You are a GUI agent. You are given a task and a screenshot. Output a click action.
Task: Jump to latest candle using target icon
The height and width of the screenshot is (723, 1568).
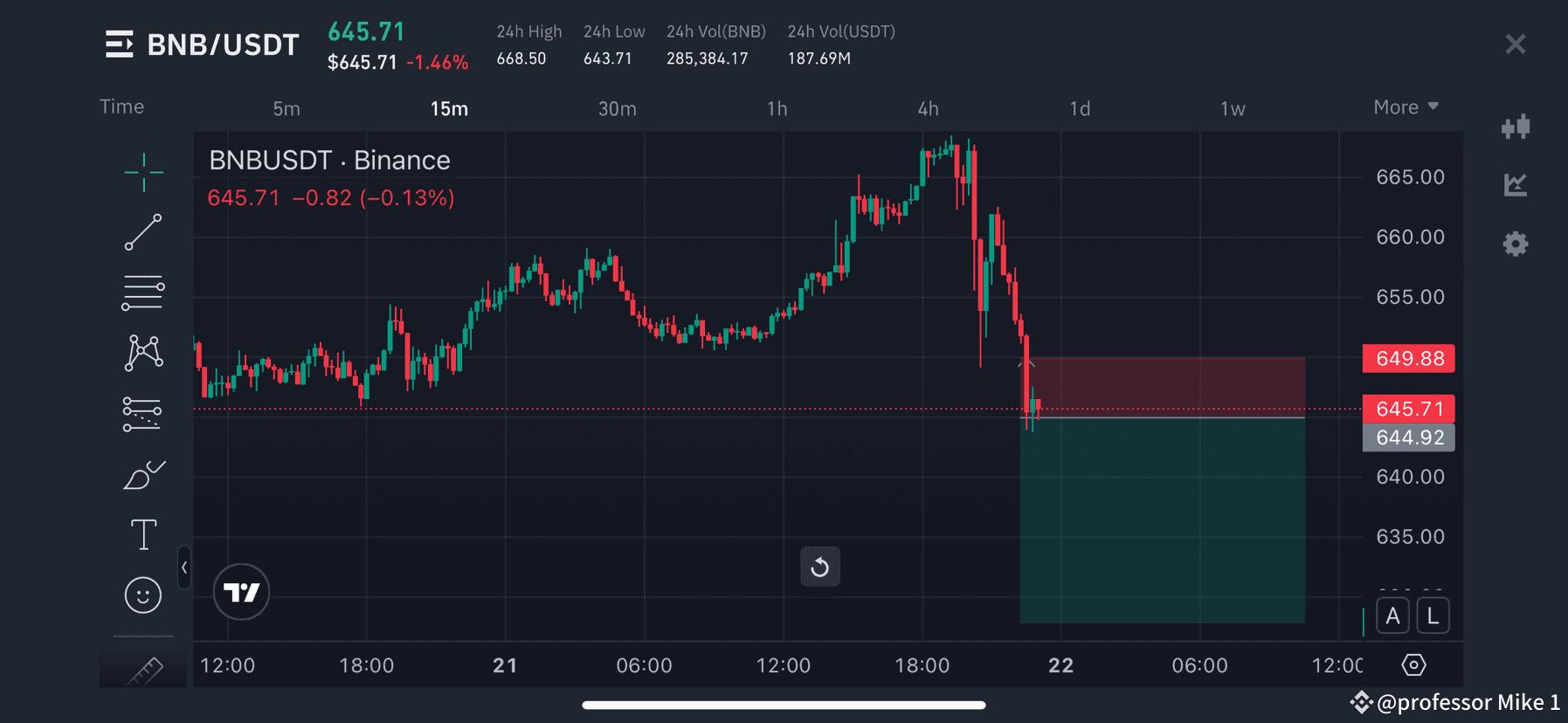tap(1415, 664)
